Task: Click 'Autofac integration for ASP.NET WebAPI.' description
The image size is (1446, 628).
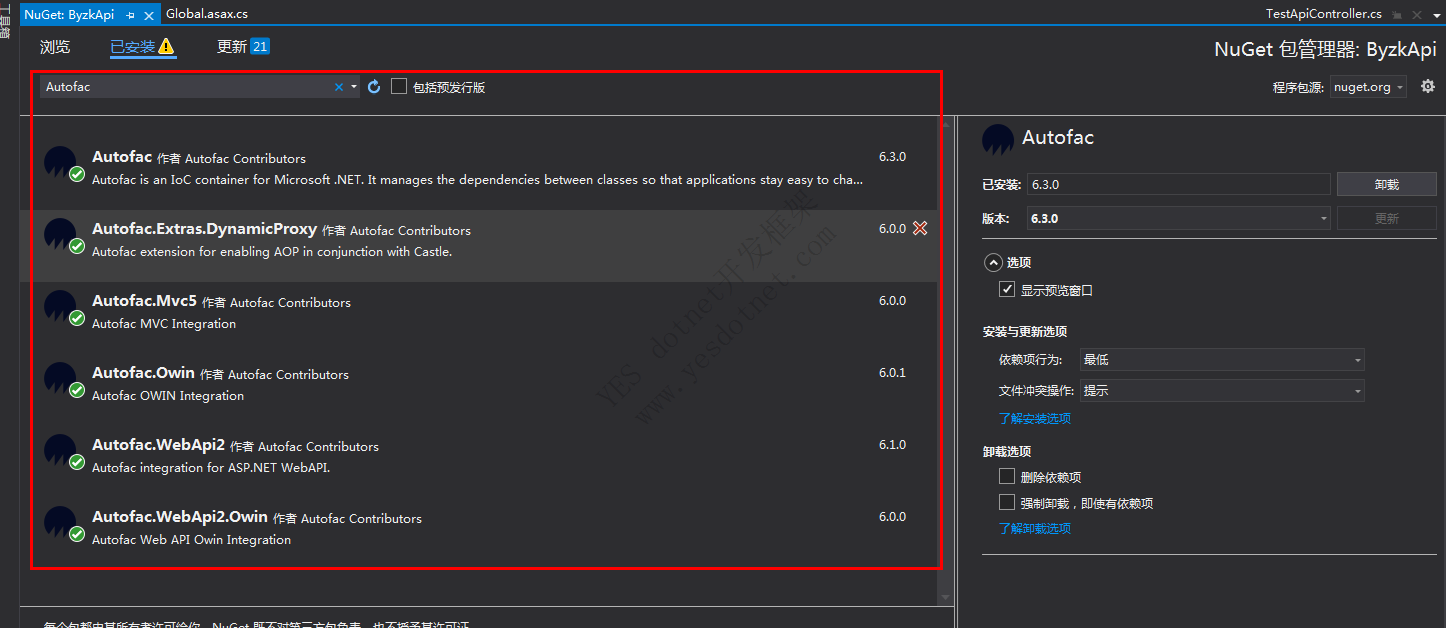Action: (x=211, y=468)
